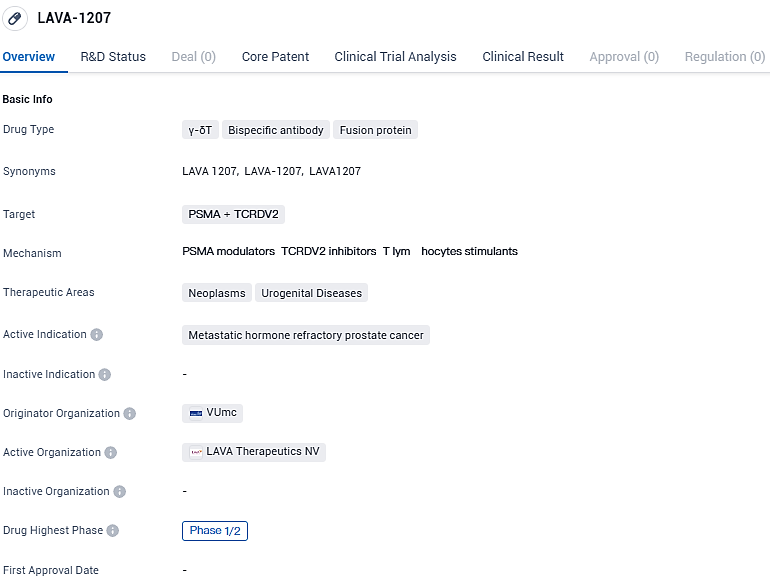This screenshot has width=770, height=580.
Task: Click info icon beside Active Organization
Action: click(111, 453)
